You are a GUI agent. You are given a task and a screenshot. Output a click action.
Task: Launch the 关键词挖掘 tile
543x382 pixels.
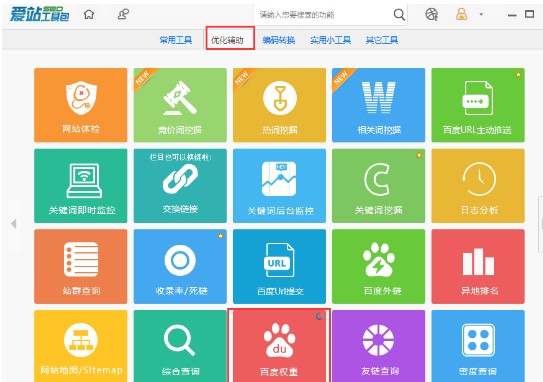coord(379,186)
